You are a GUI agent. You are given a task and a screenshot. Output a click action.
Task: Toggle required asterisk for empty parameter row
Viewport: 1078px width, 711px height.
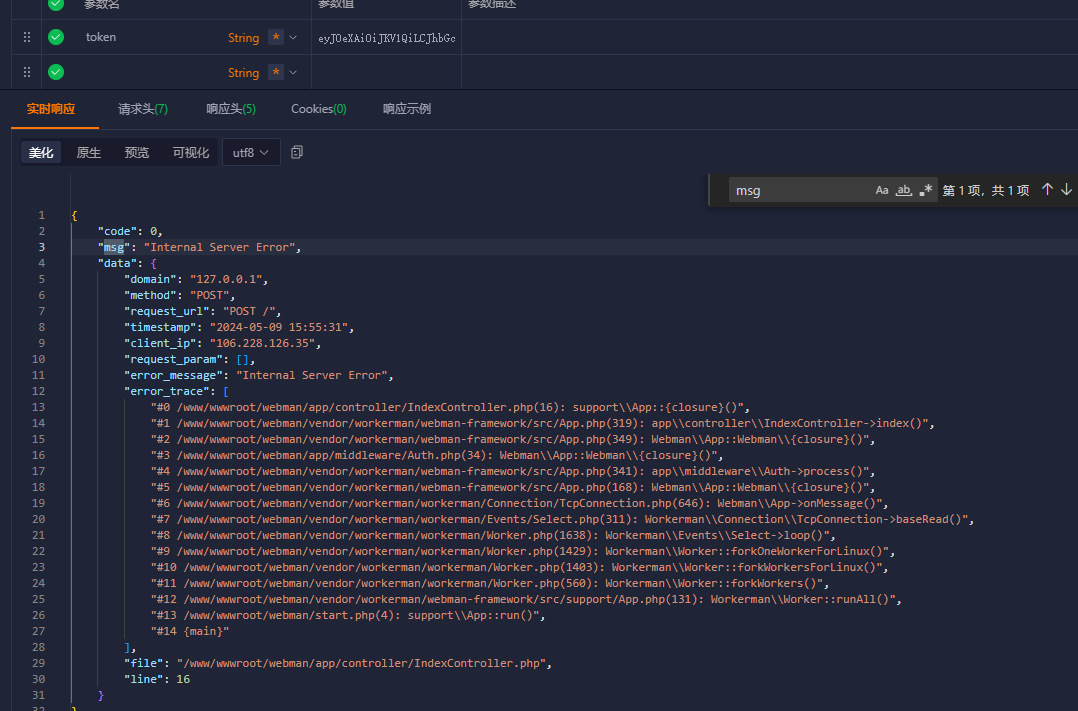[276, 72]
